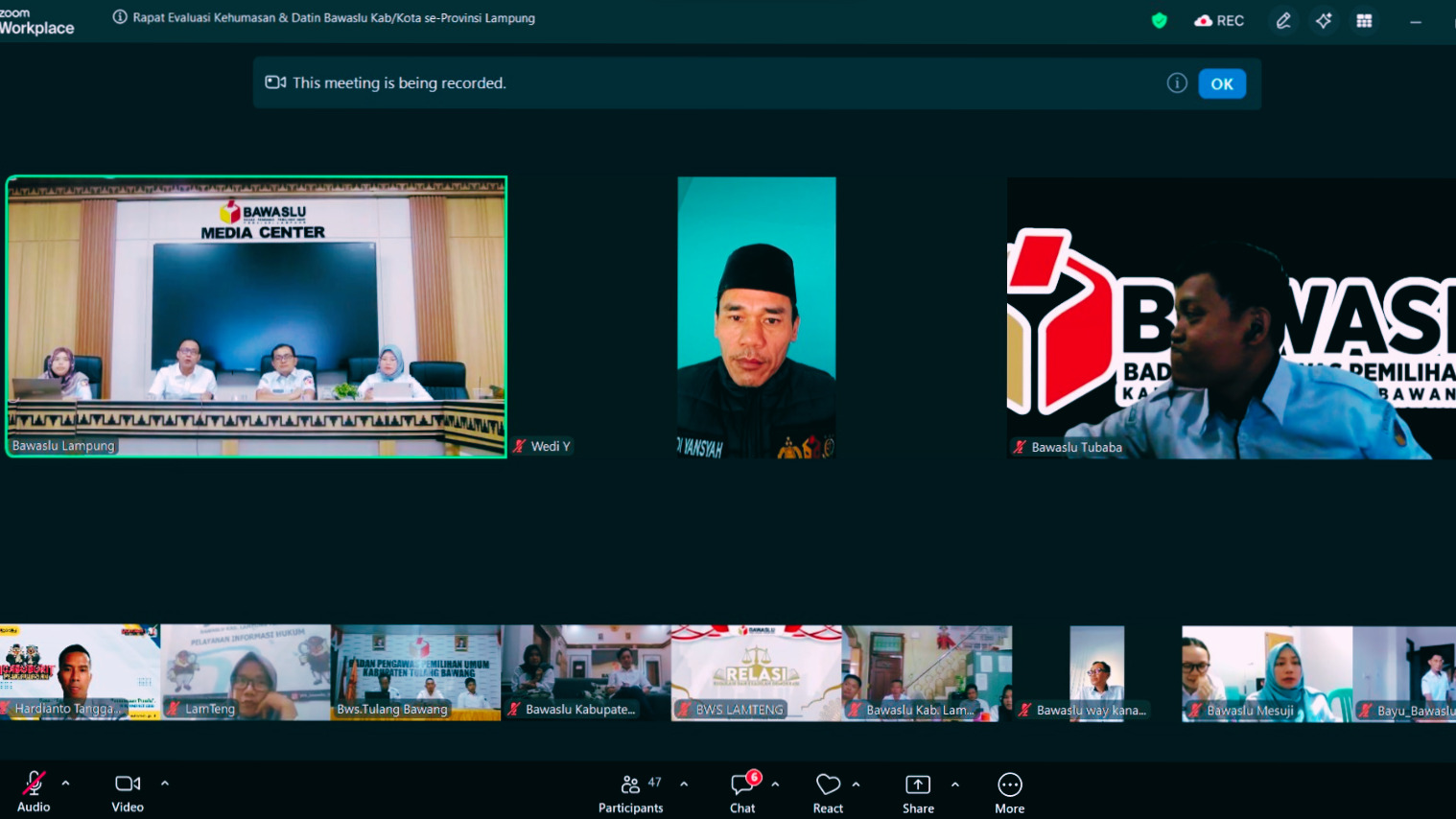
Task: Select the Bawaslu Kabupate... thumbnail
Action: pyautogui.click(x=586, y=672)
